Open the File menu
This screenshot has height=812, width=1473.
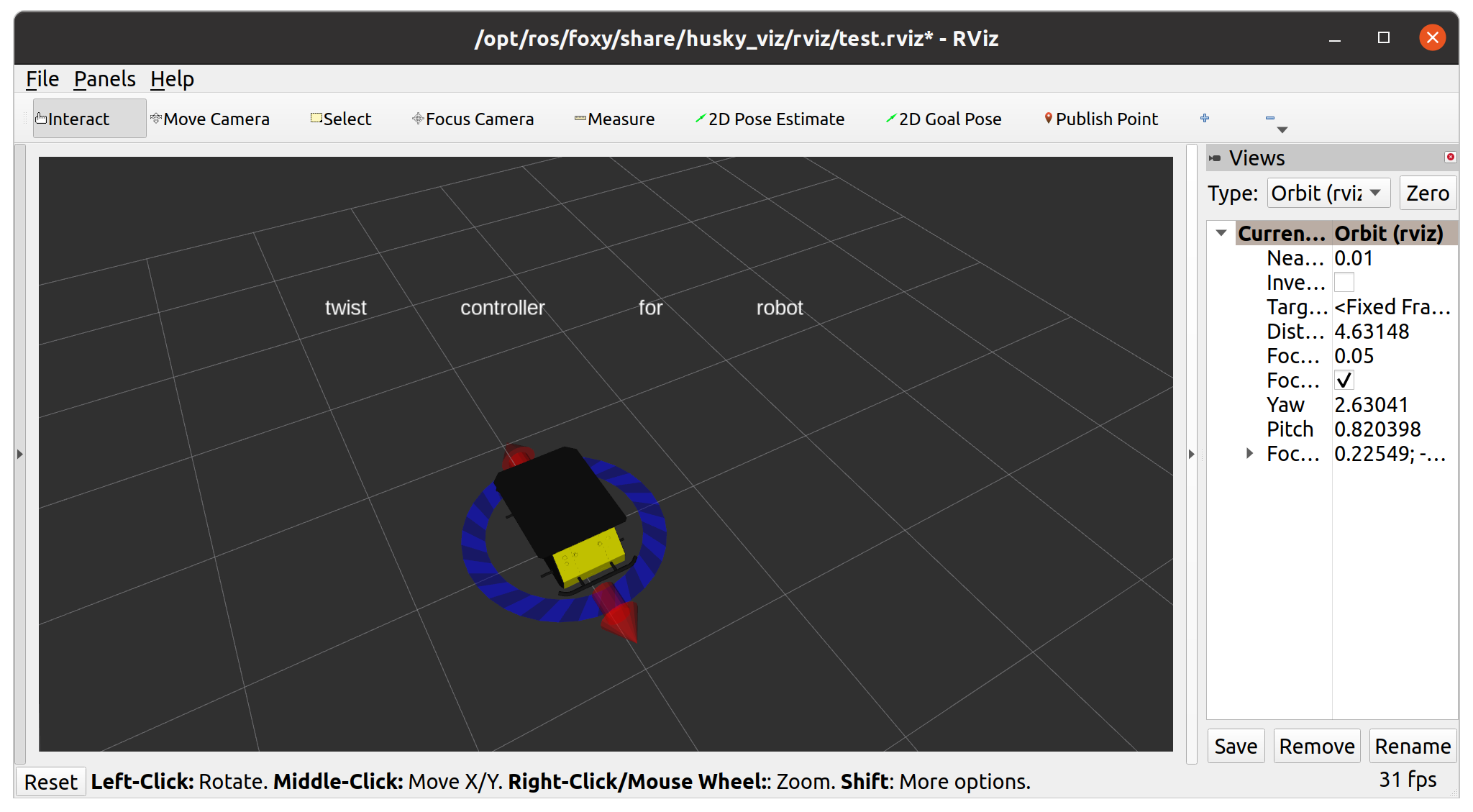coord(42,78)
